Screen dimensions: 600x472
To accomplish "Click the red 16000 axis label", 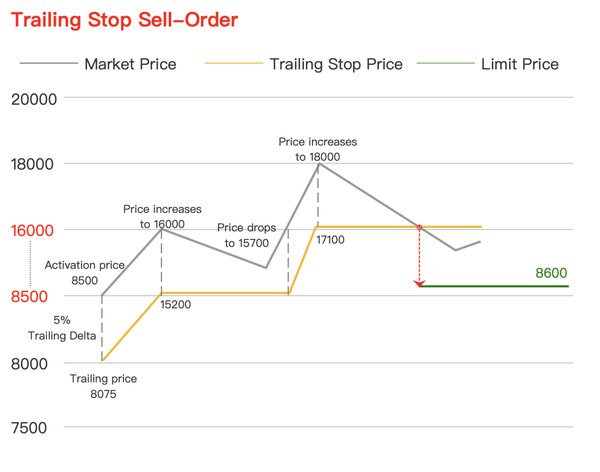I will [32, 231].
